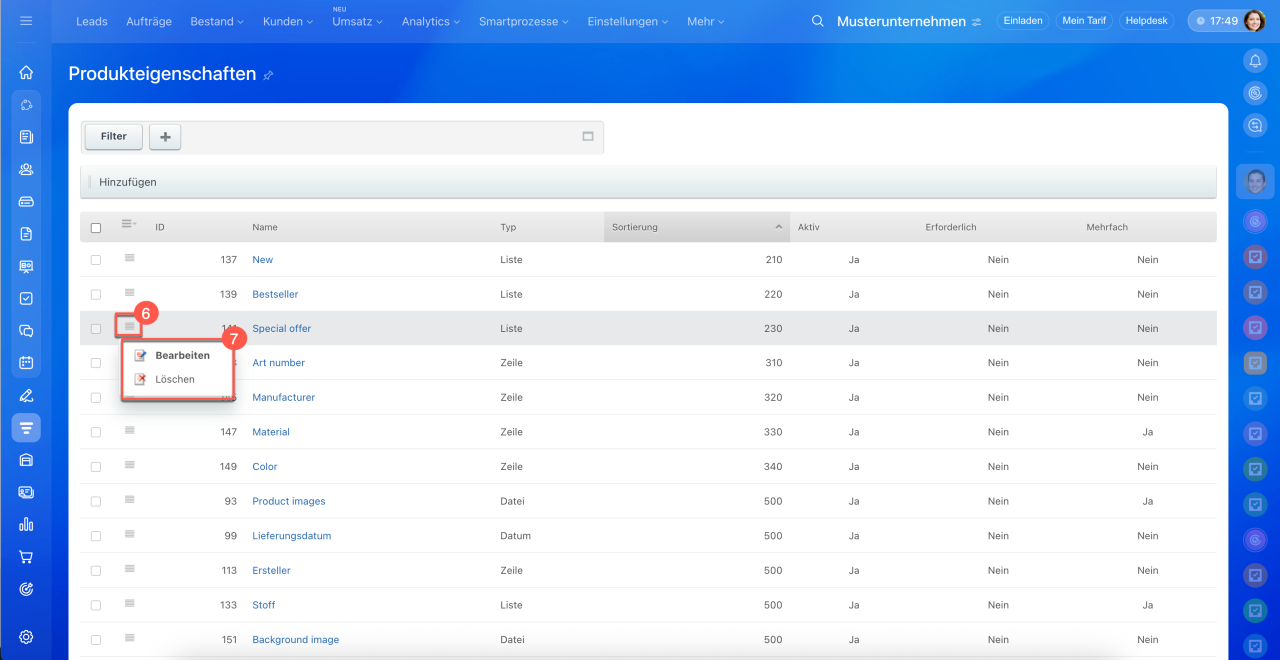Select Löschen in the context menu

[x=175, y=379]
